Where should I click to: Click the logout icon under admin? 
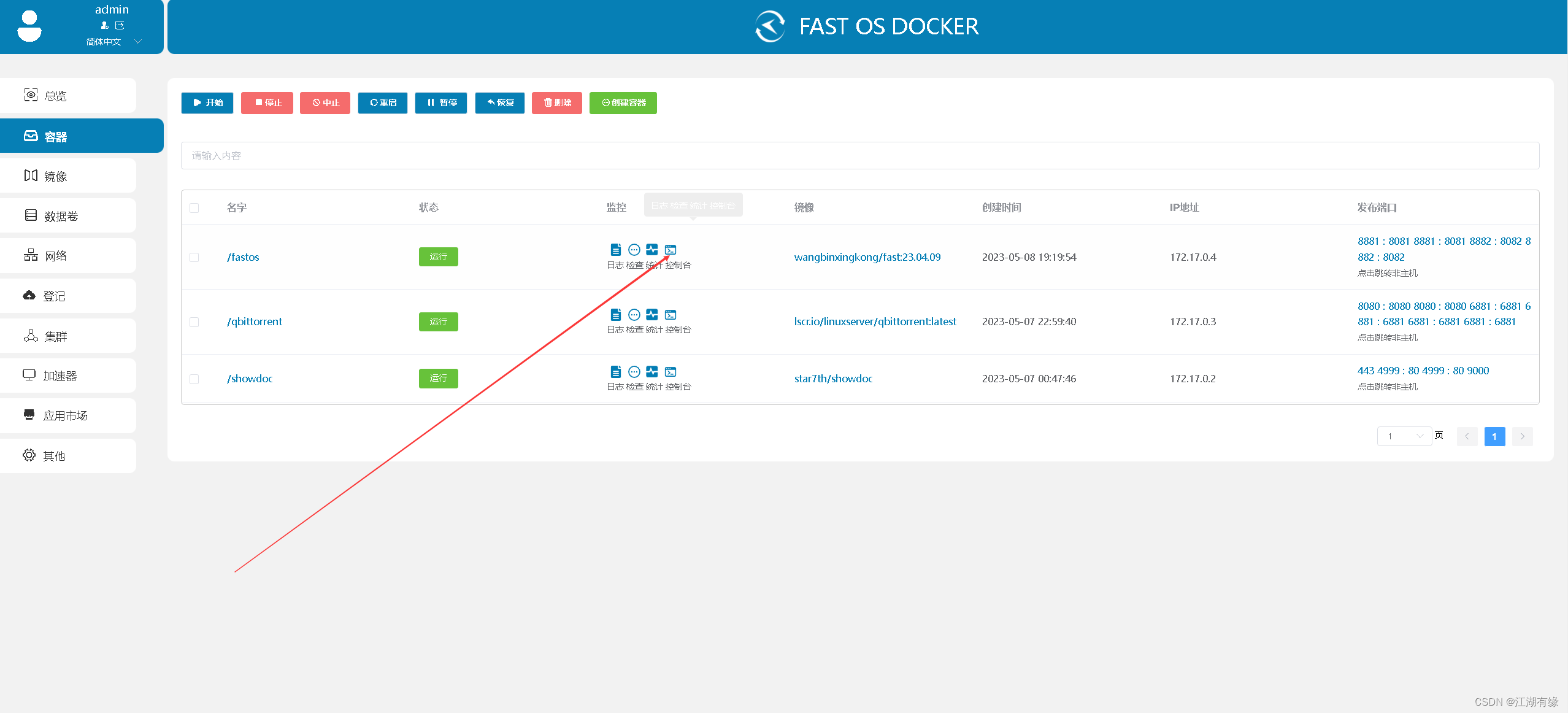point(120,26)
